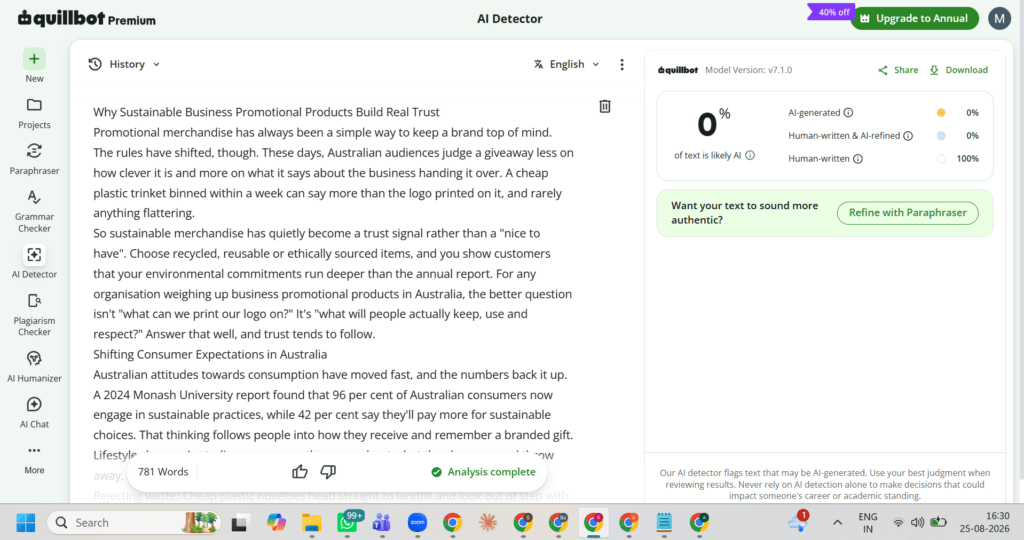Open Notepad from taskbar
Viewport: 1024px width, 540px height.
click(x=664, y=522)
